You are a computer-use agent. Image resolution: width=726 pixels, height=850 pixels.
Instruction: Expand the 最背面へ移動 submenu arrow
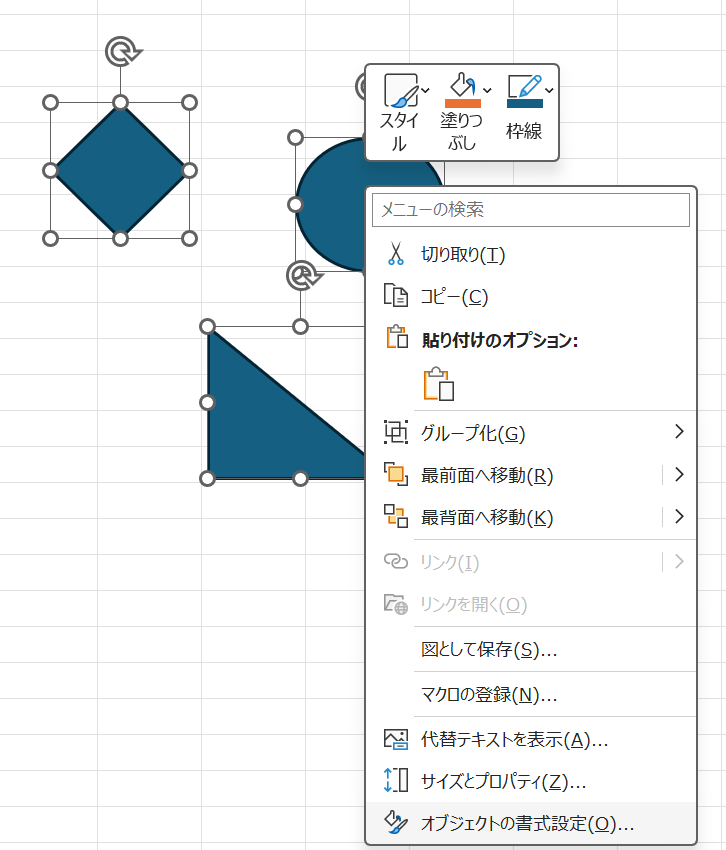[679, 516]
